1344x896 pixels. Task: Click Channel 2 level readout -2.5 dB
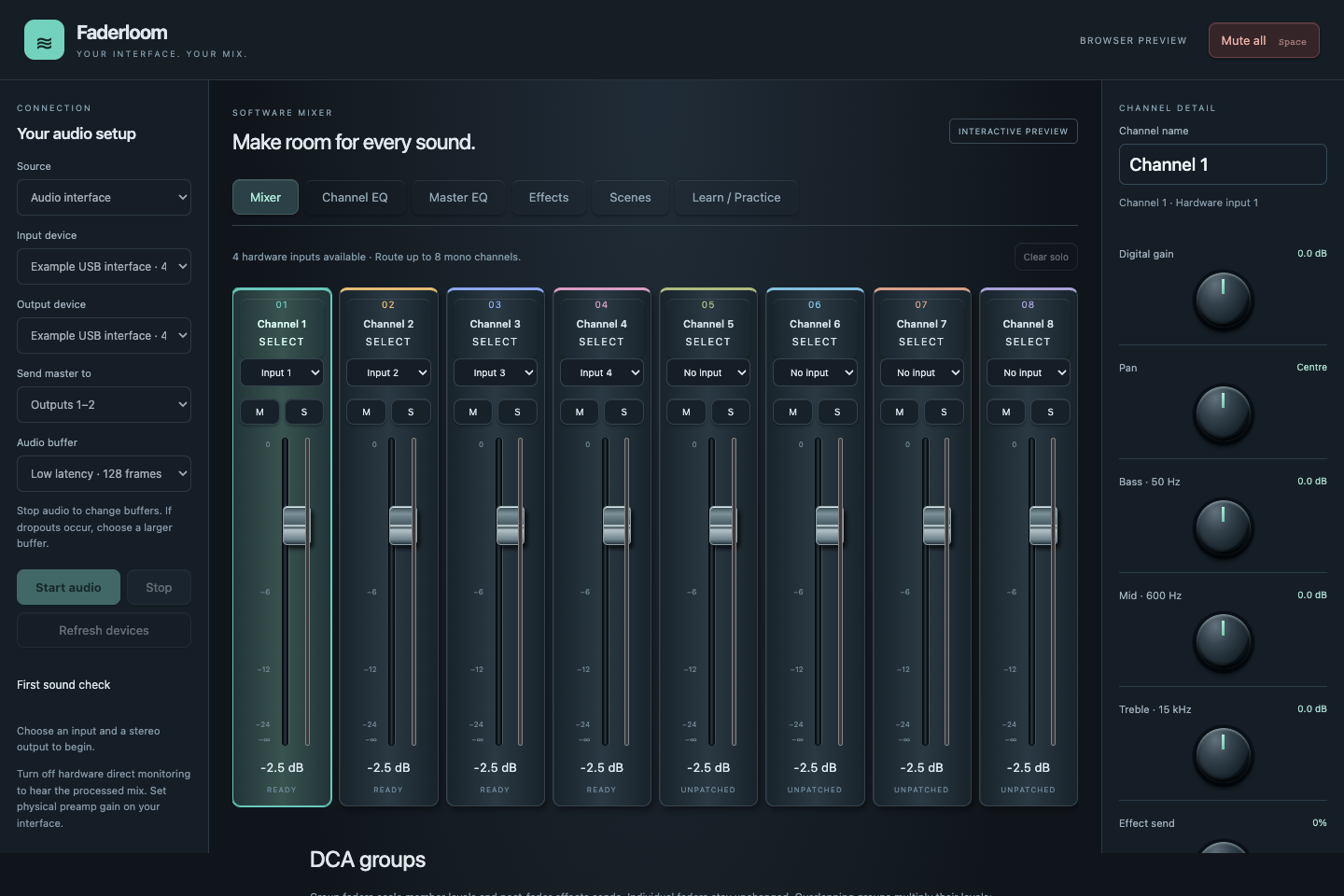point(388,767)
